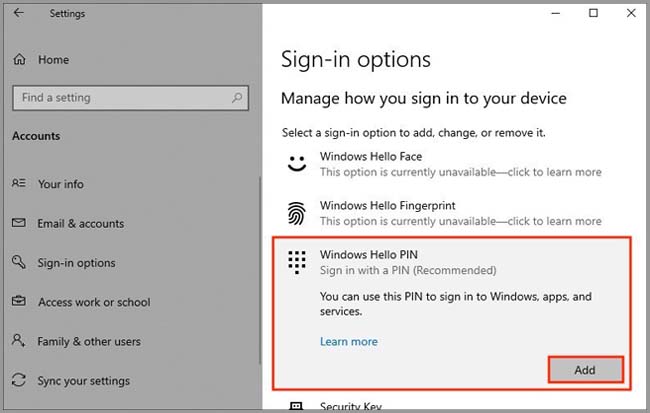Screen dimensions: 650x413
Task: Click the search magnifier icon
Action: (237, 98)
